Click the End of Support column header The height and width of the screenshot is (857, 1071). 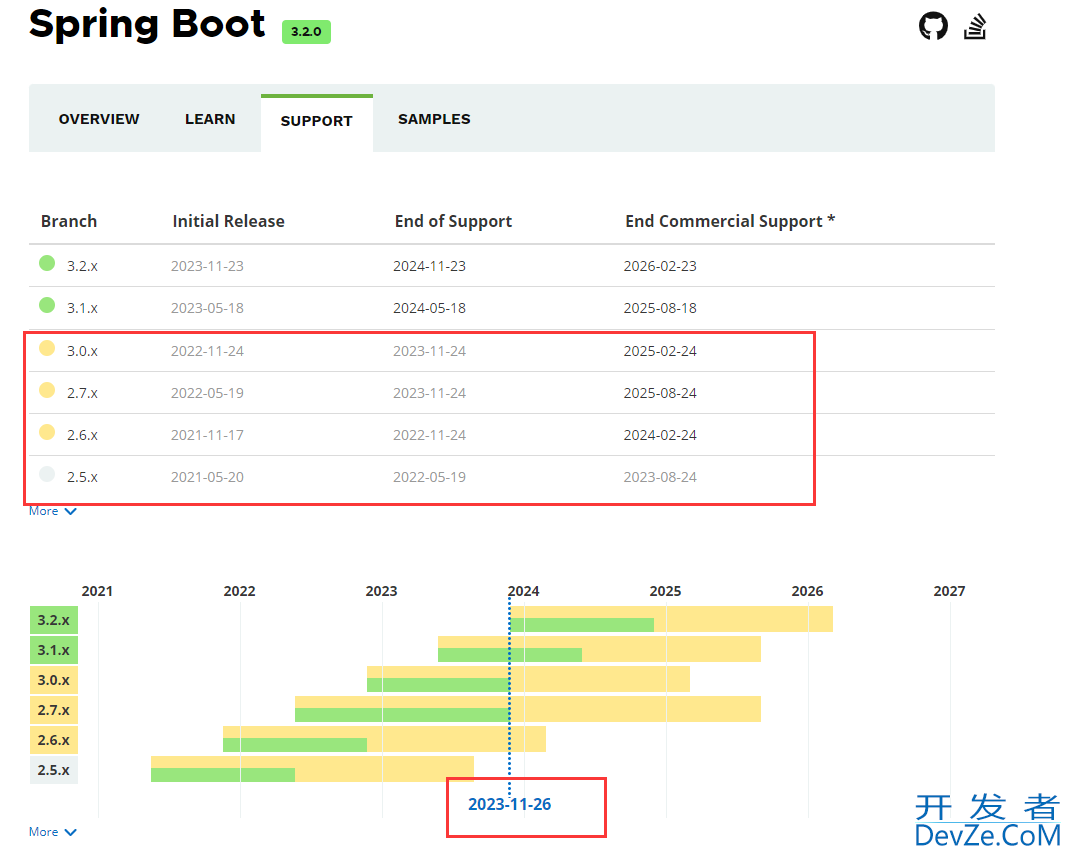click(454, 221)
